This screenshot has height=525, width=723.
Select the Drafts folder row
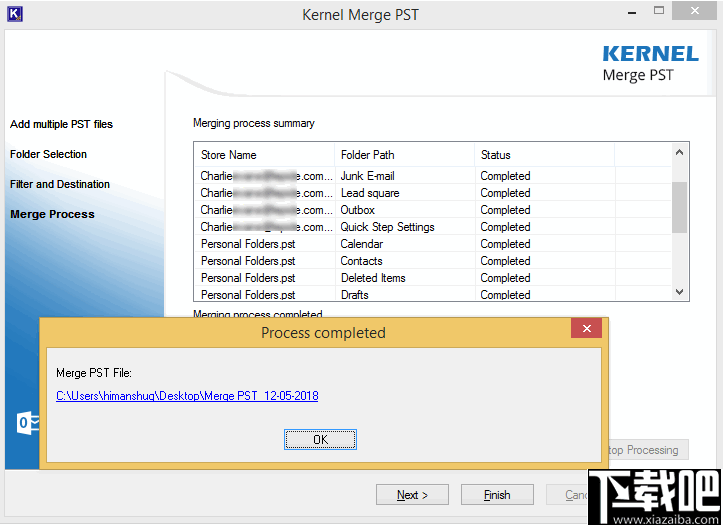click(x=433, y=295)
